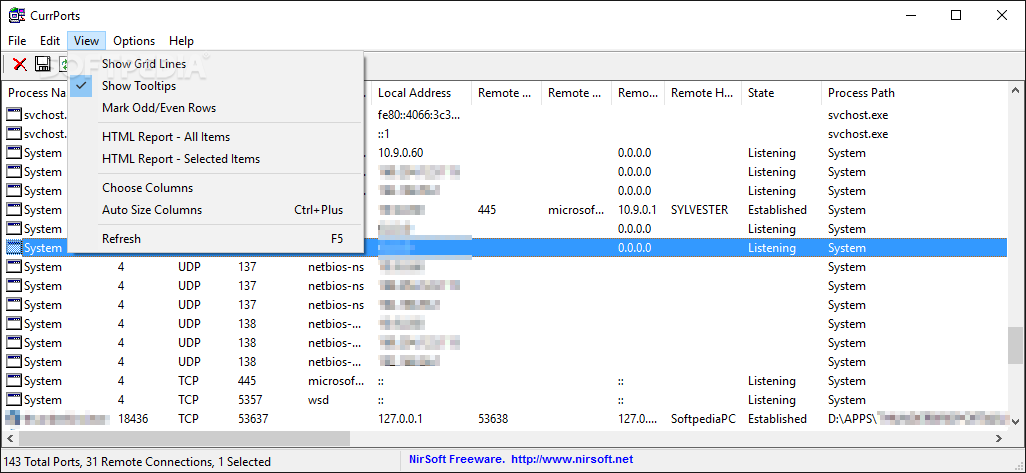Click process icon of PID 18436 row
This screenshot has height=473, width=1026.
point(13,419)
